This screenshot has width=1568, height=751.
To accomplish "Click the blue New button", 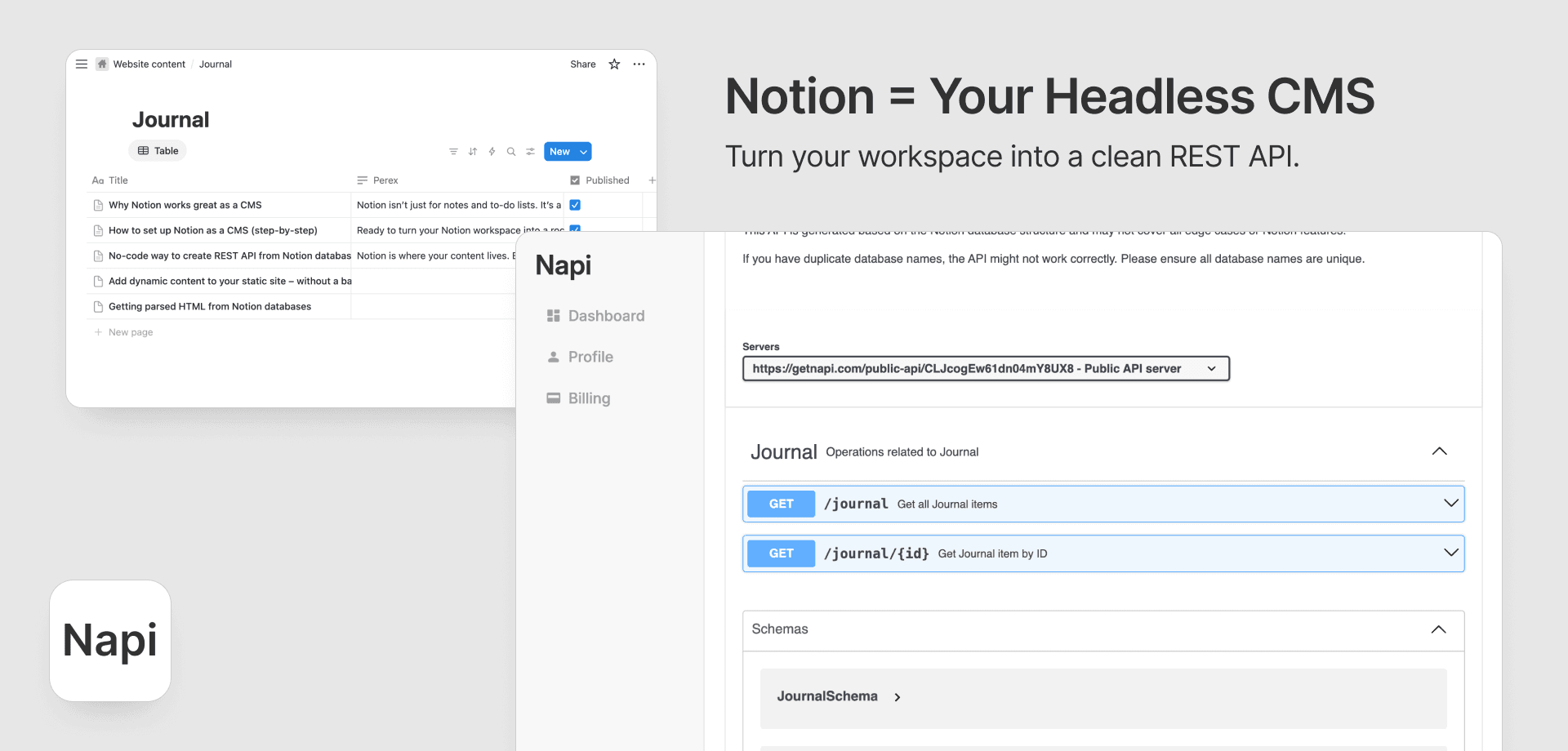I will [560, 152].
